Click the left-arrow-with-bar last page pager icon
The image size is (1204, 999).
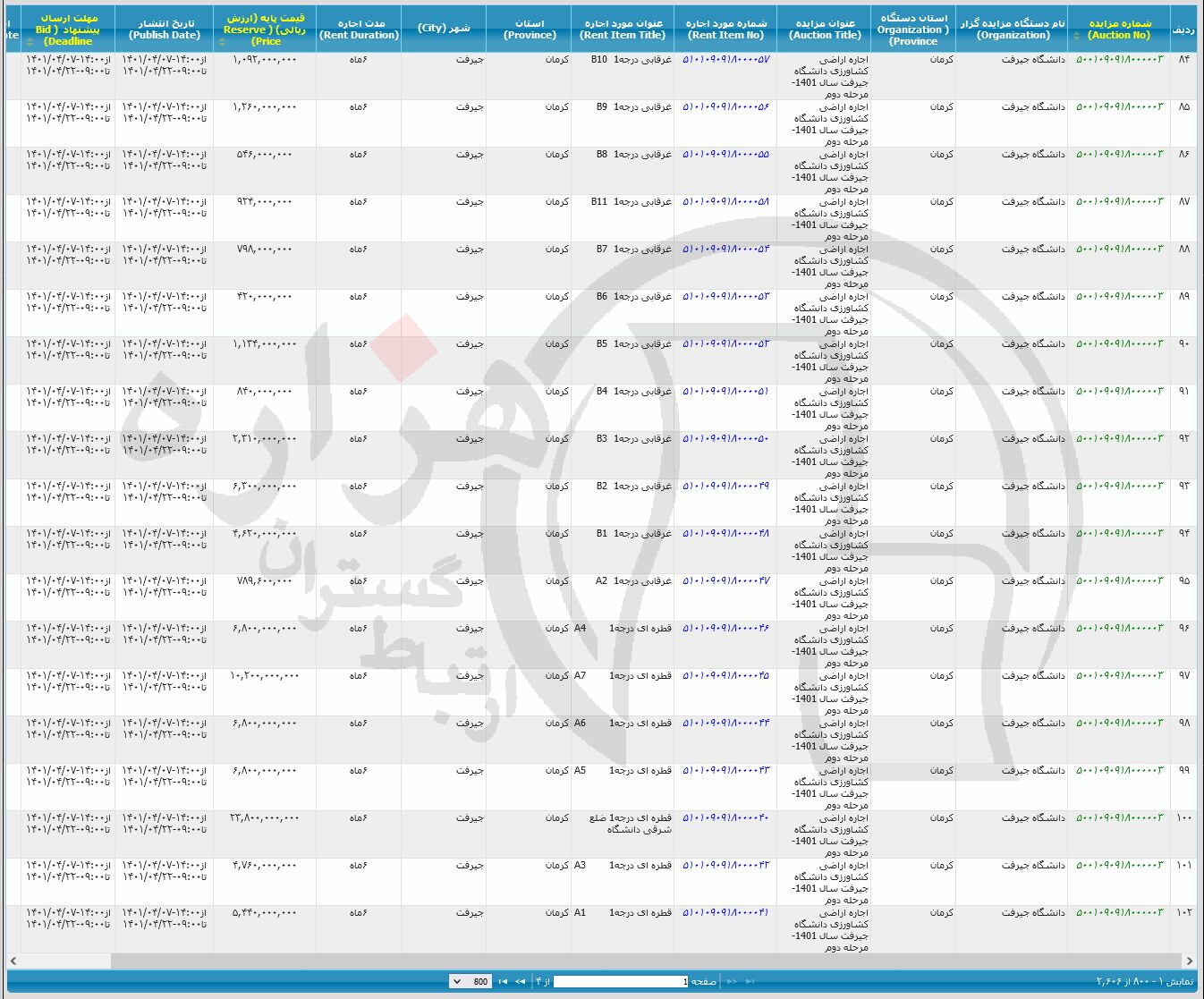[503, 981]
